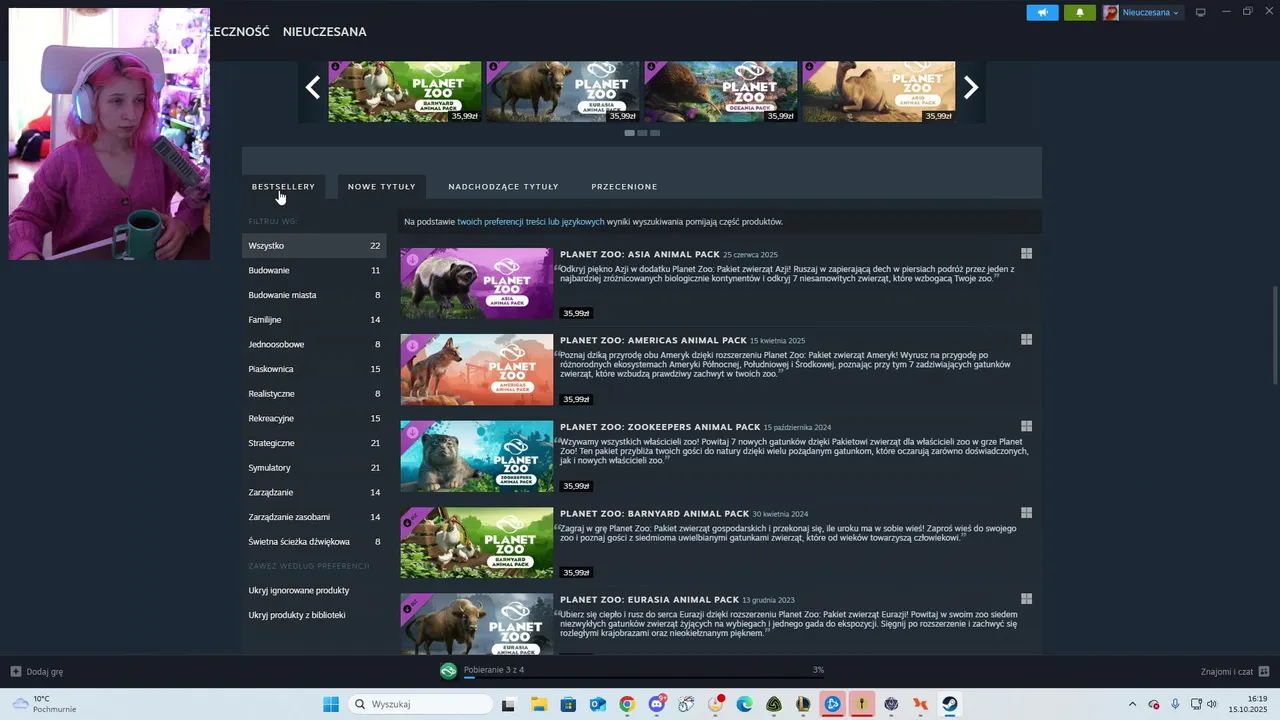Select the first carousel page indicator dot

point(630,133)
